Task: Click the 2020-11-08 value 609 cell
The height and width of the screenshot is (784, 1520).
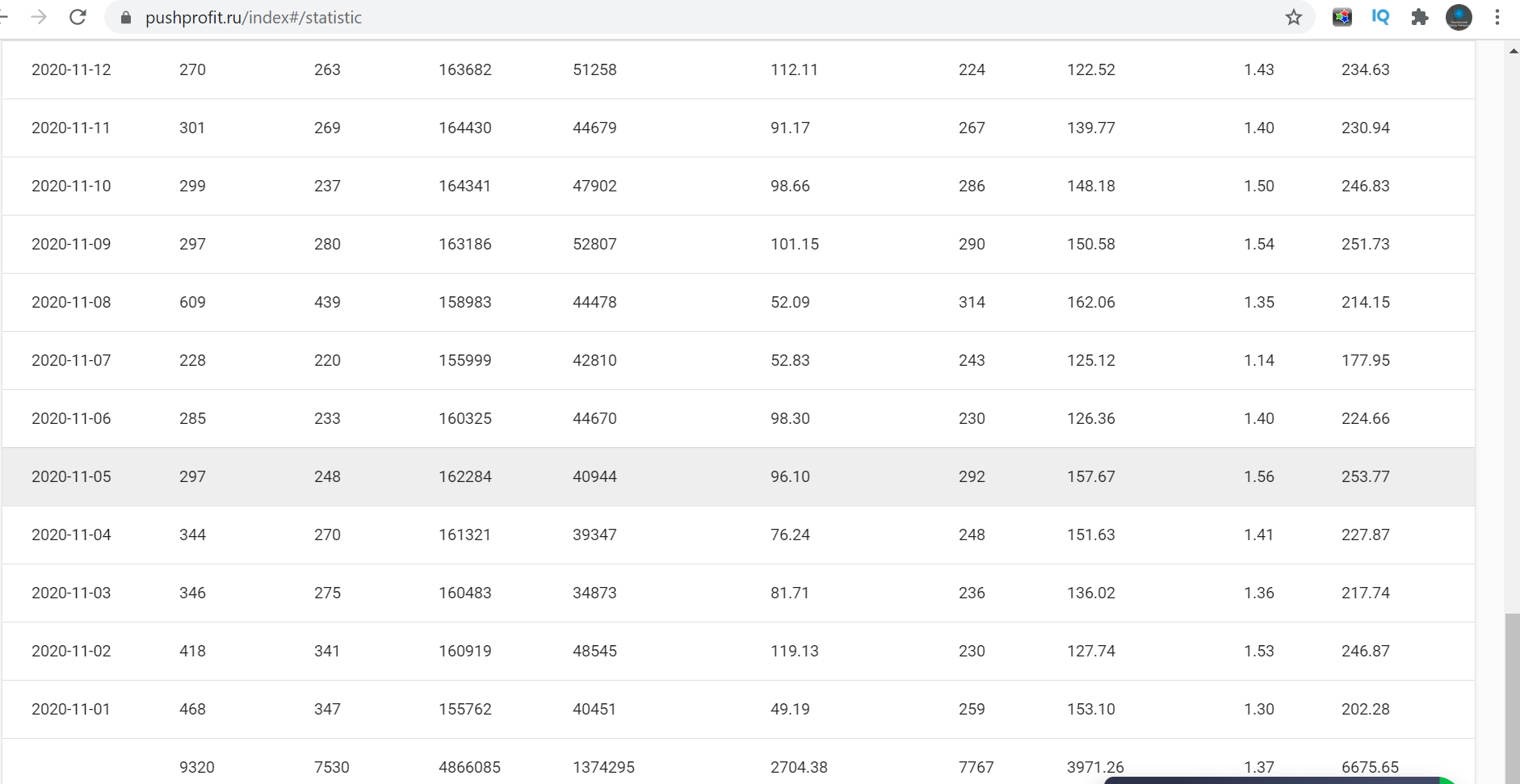Action: 192,302
